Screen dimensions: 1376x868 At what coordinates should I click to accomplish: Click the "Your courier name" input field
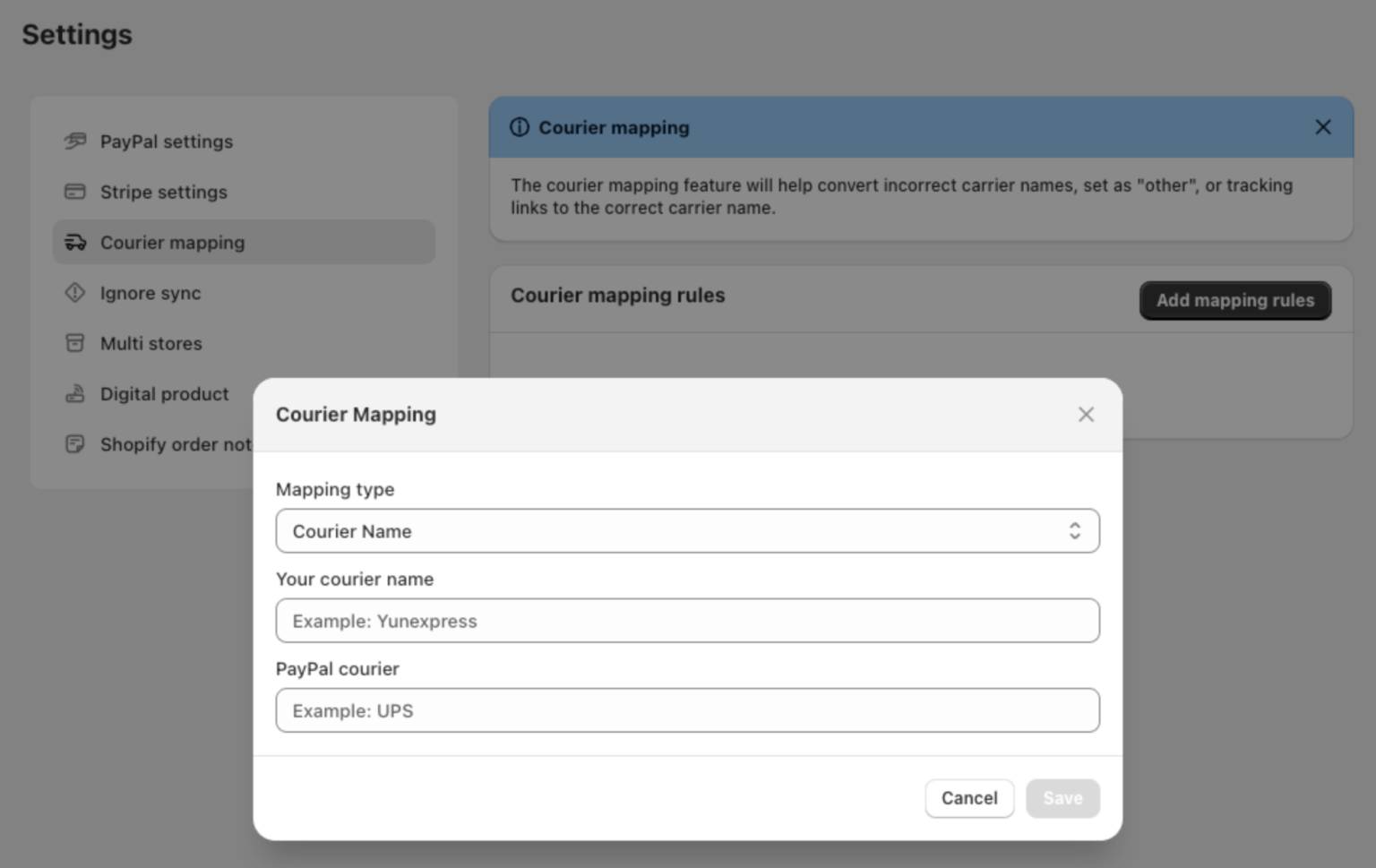(688, 620)
